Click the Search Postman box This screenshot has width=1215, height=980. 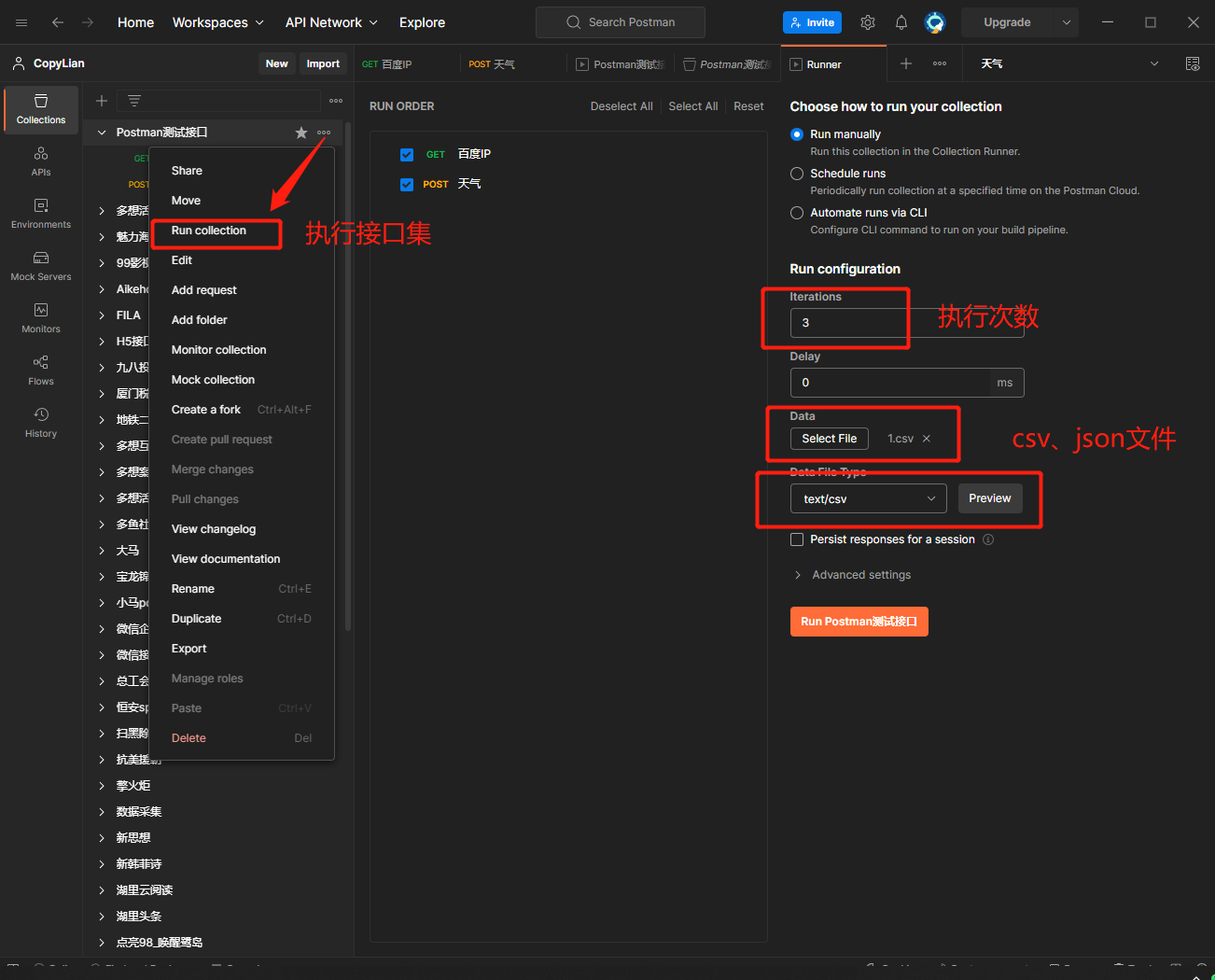621,22
